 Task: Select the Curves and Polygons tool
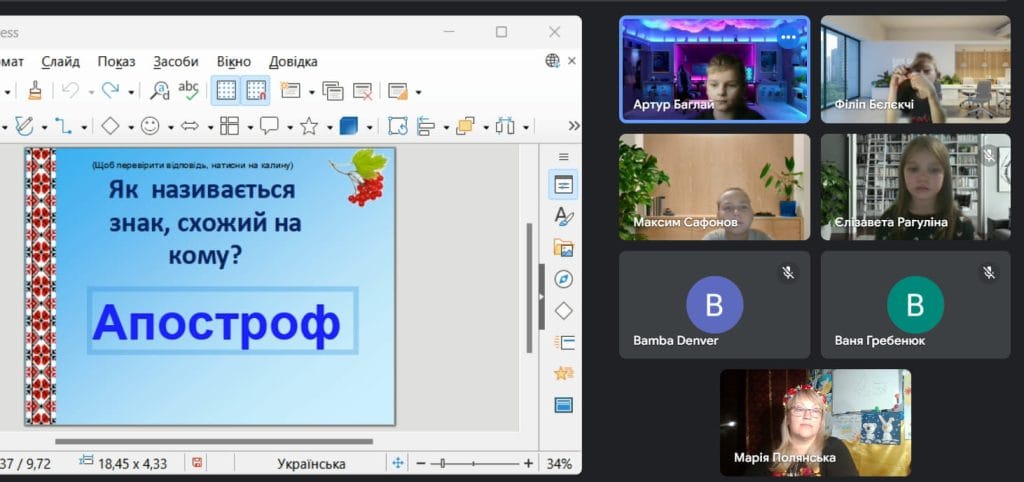click(24, 125)
